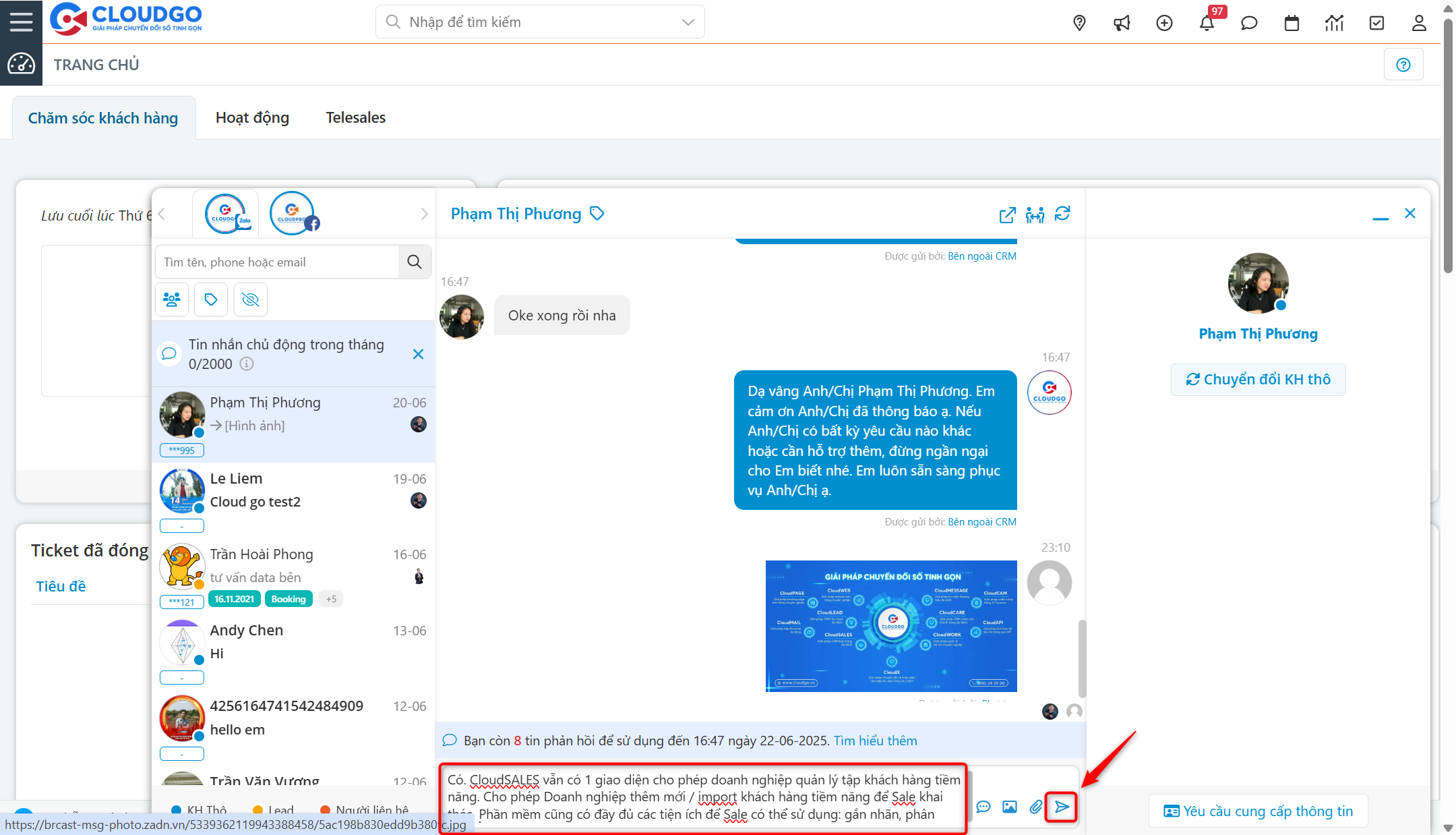Open the calendar icon in top bar

(1292, 22)
